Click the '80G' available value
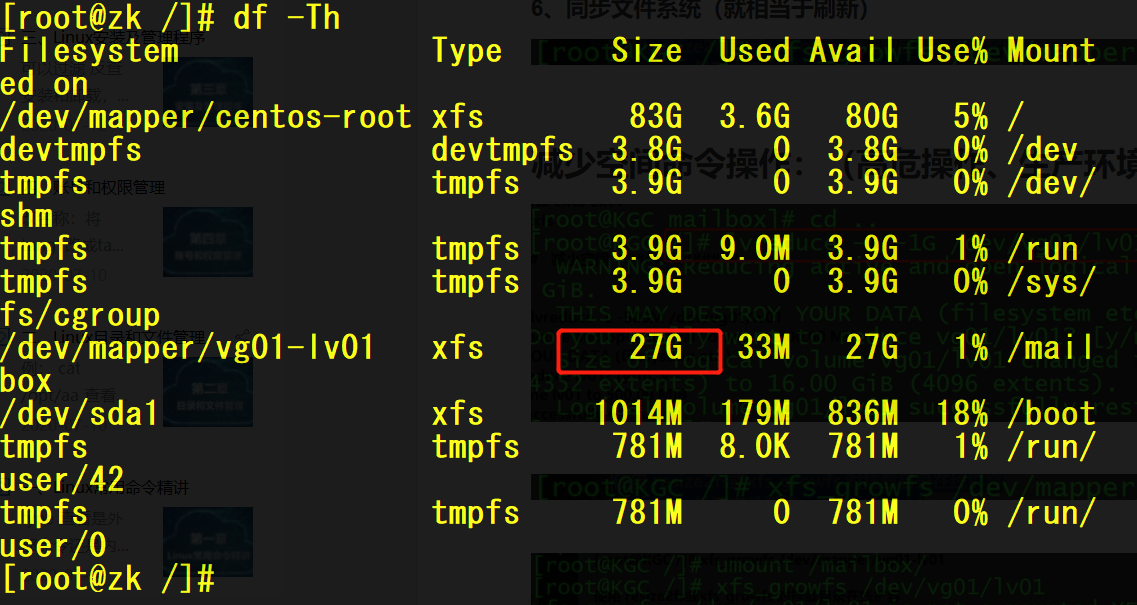This screenshot has height=605, width=1137. point(872,117)
